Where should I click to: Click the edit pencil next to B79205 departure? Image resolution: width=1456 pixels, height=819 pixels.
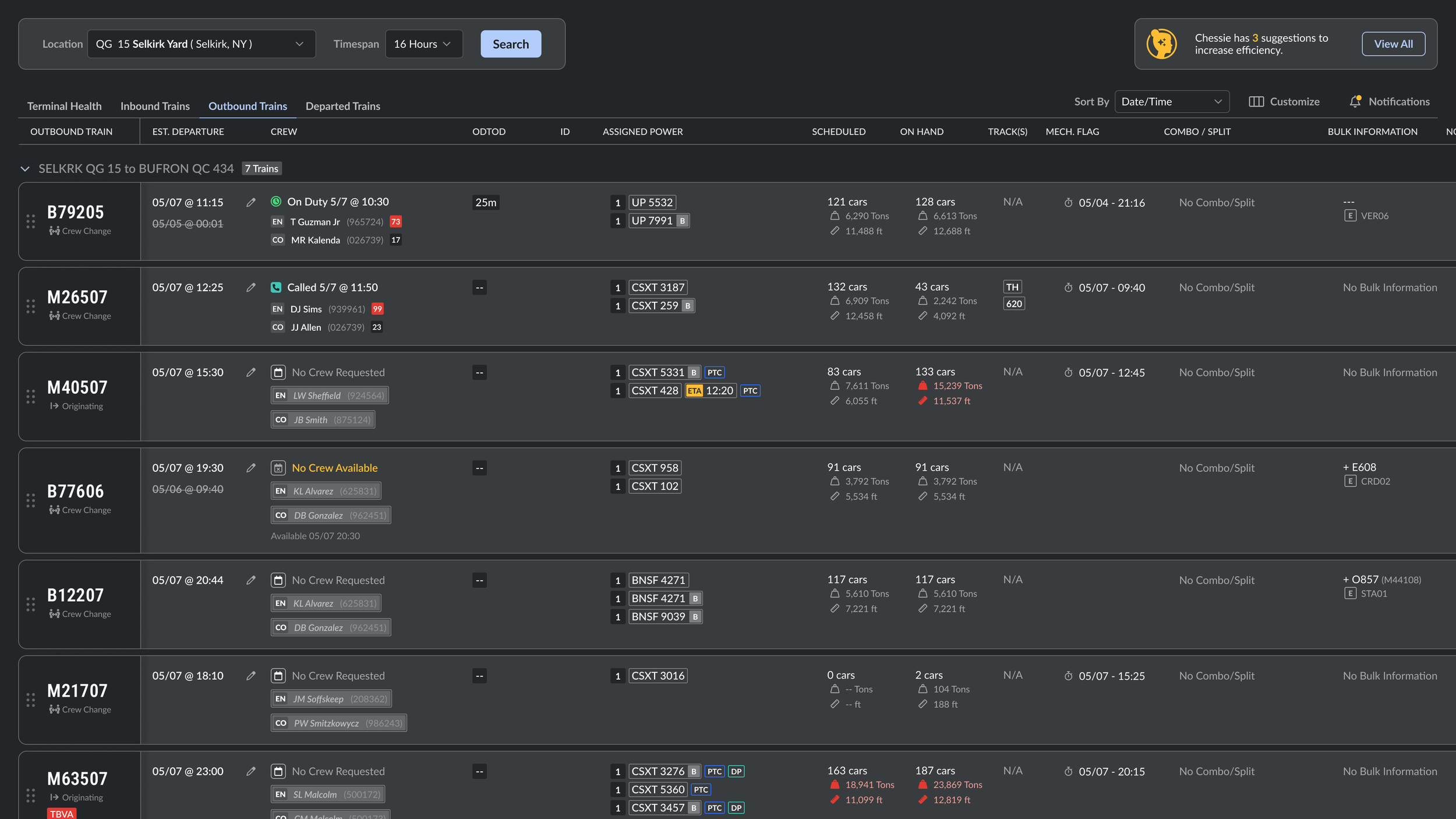[251, 203]
